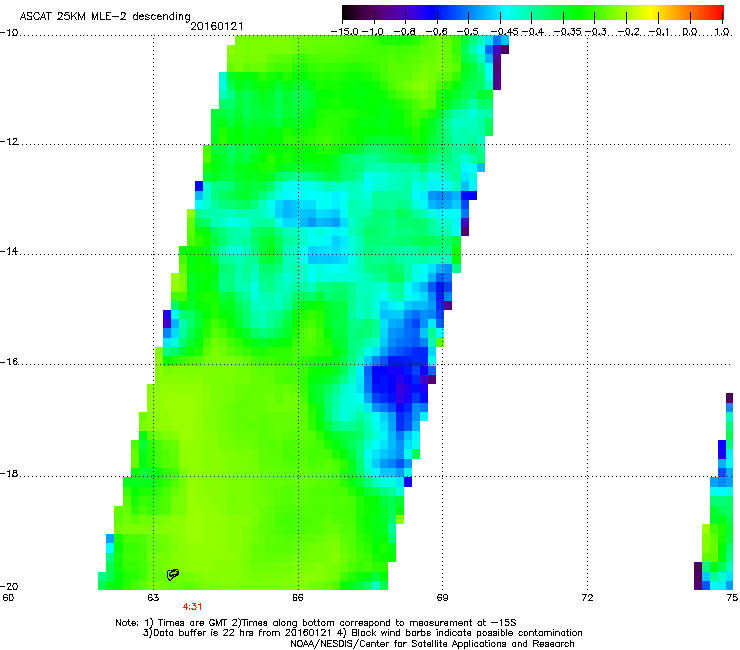The image size is (740, 650).
Task: Click the longitude label 72
Action: [x=587, y=598]
